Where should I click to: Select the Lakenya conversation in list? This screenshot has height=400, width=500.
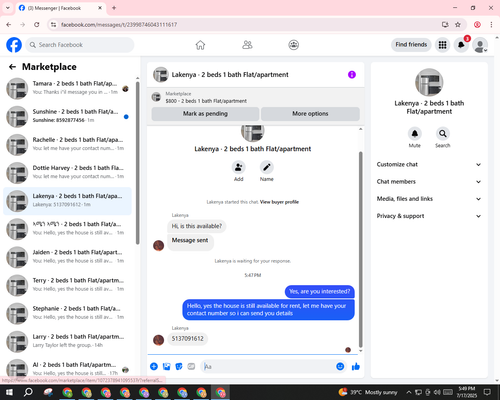pyautogui.click(x=67, y=201)
